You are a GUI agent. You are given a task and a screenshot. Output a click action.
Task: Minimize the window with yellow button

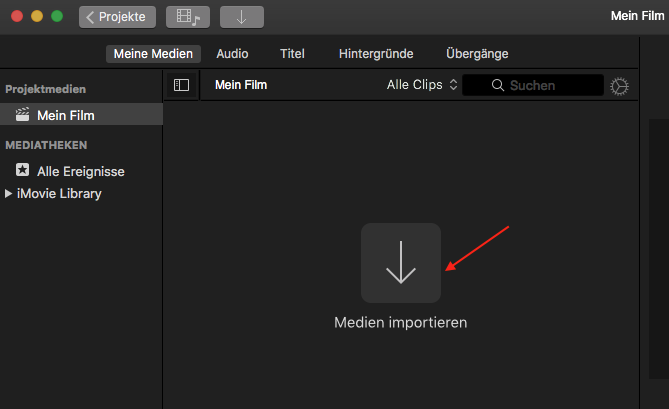tap(37, 16)
